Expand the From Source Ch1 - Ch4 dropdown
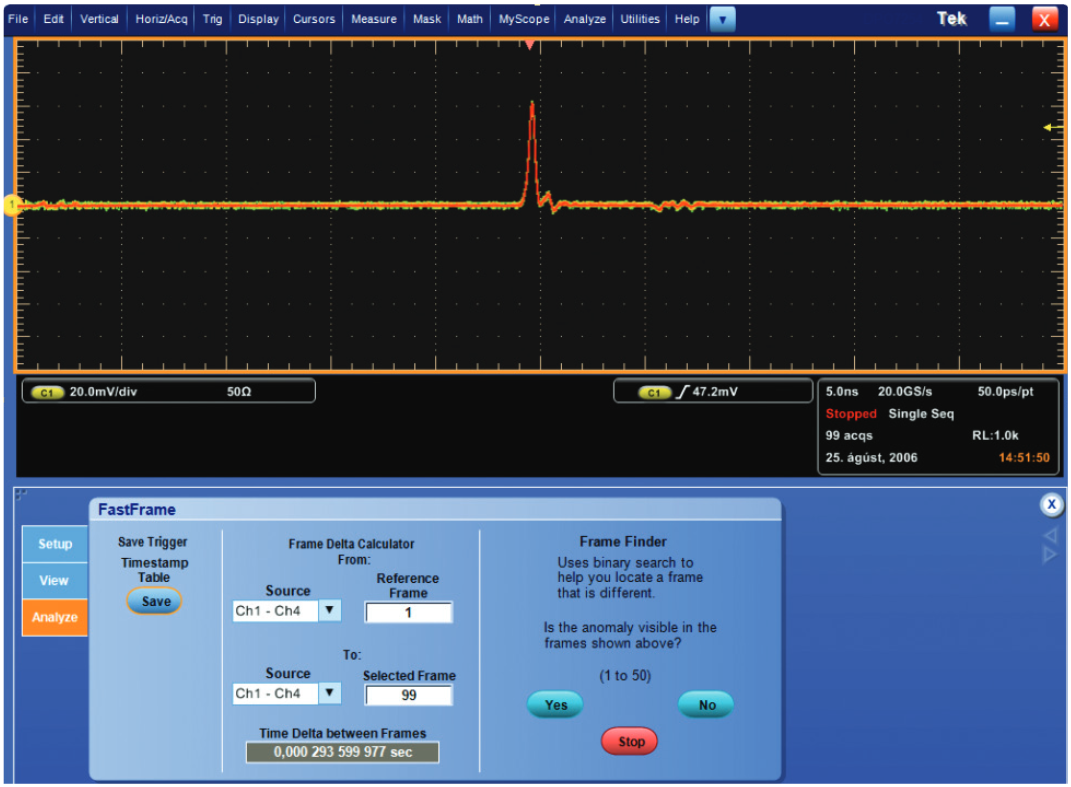This screenshot has width=1071, height=787. tap(330, 611)
